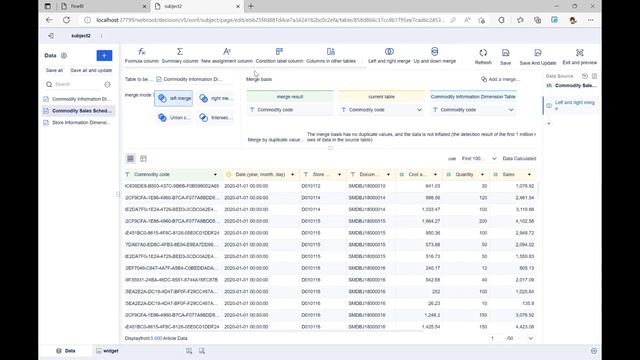640x360 pixels.
Task: Open browser favorites star icon
Action: click(x=520, y=20)
